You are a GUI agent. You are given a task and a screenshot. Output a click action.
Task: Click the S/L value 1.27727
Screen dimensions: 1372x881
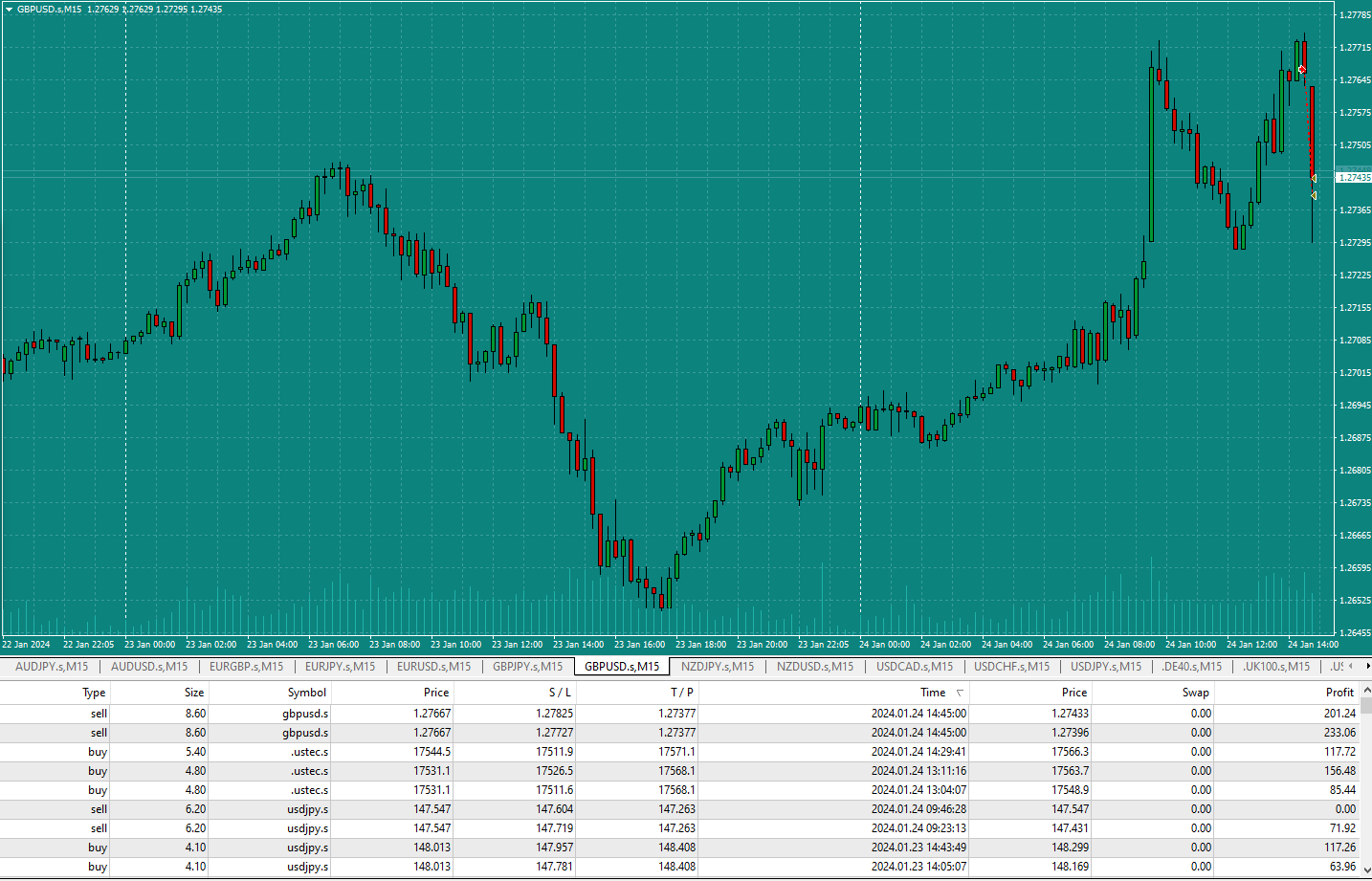[x=554, y=733]
